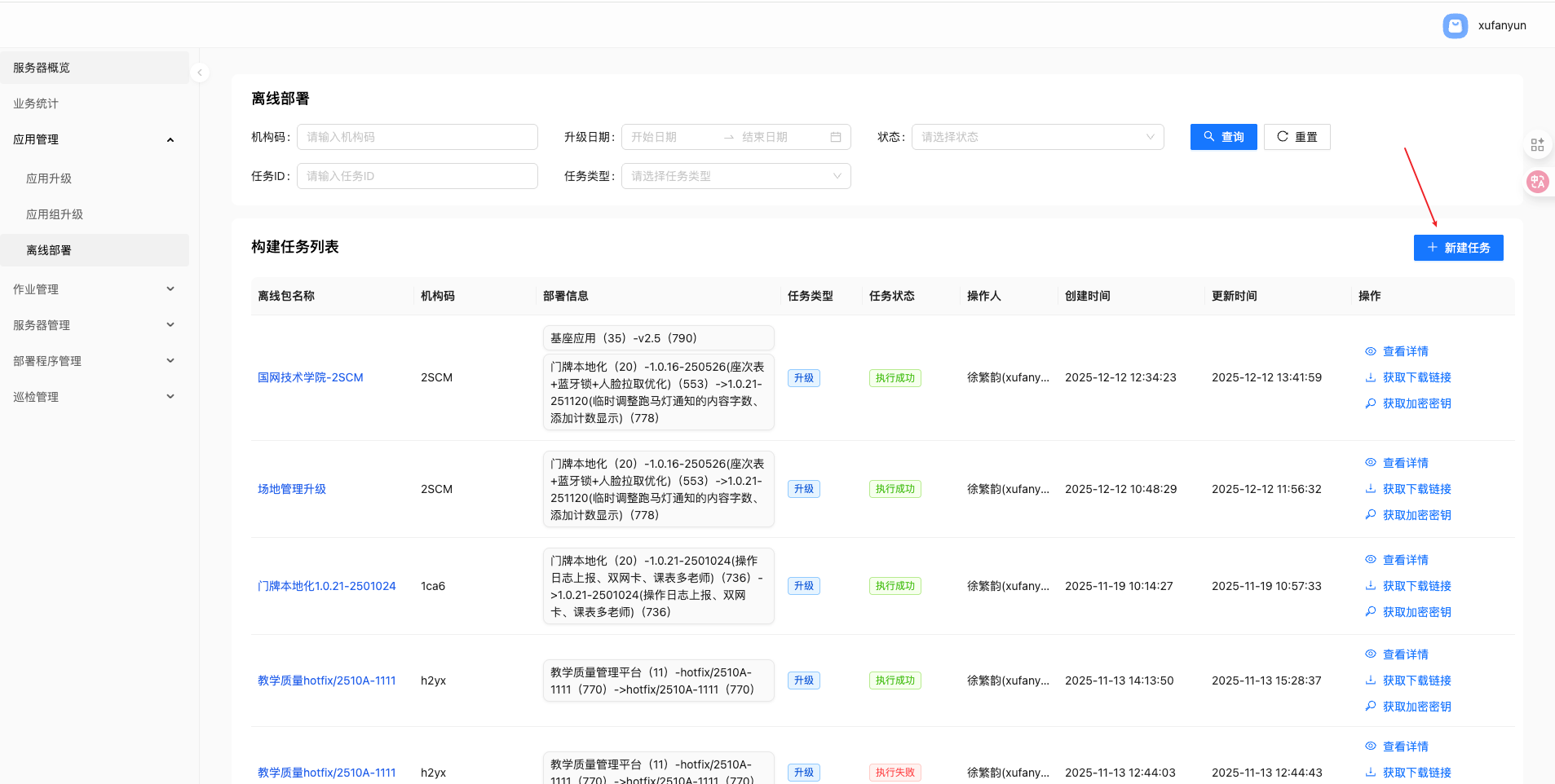The image size is (1555, 784).
Task: Click the 新建任务 button
Action: click(1458, 248)
